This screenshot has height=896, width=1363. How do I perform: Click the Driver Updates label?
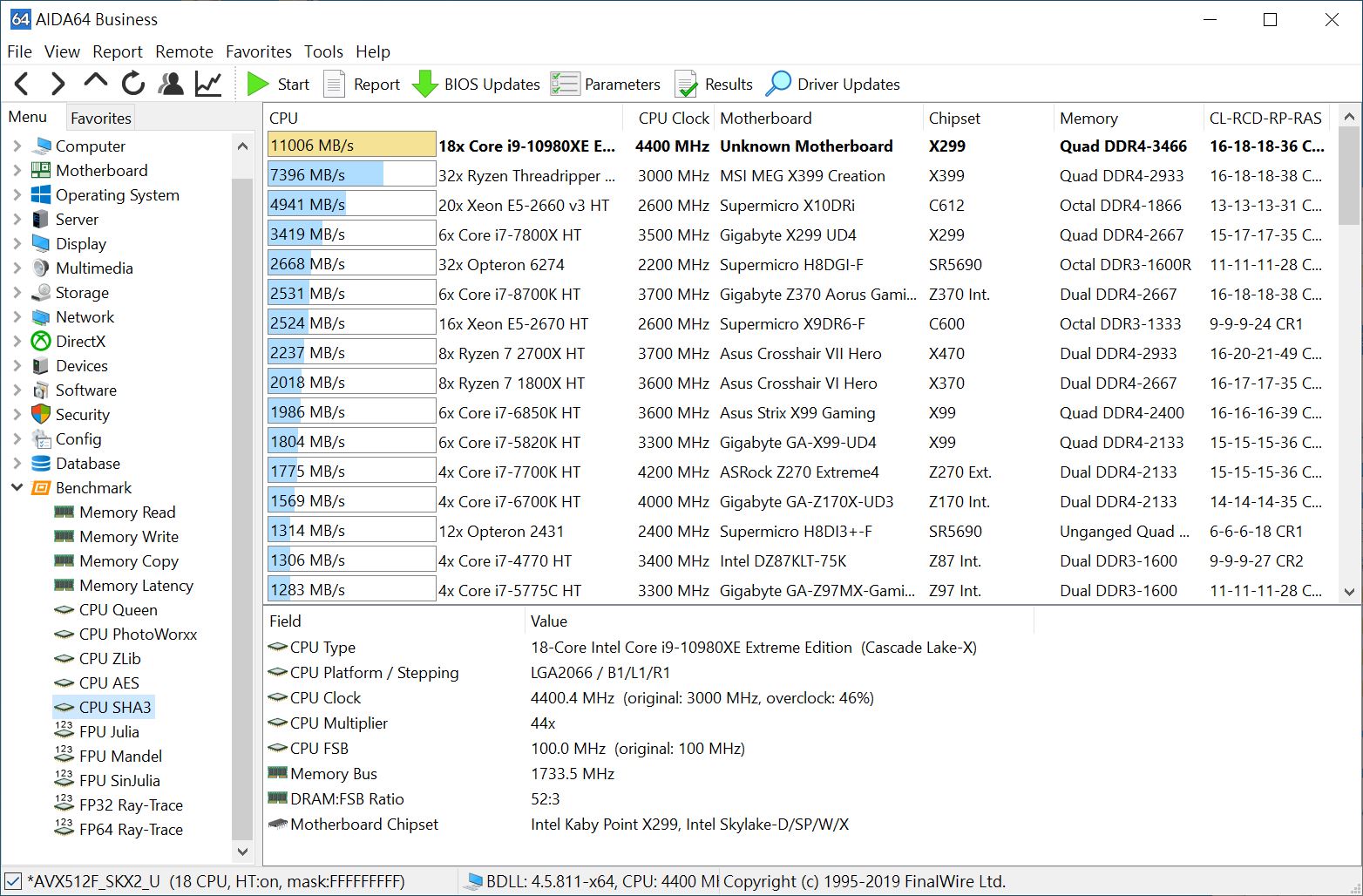pos(849,85)
